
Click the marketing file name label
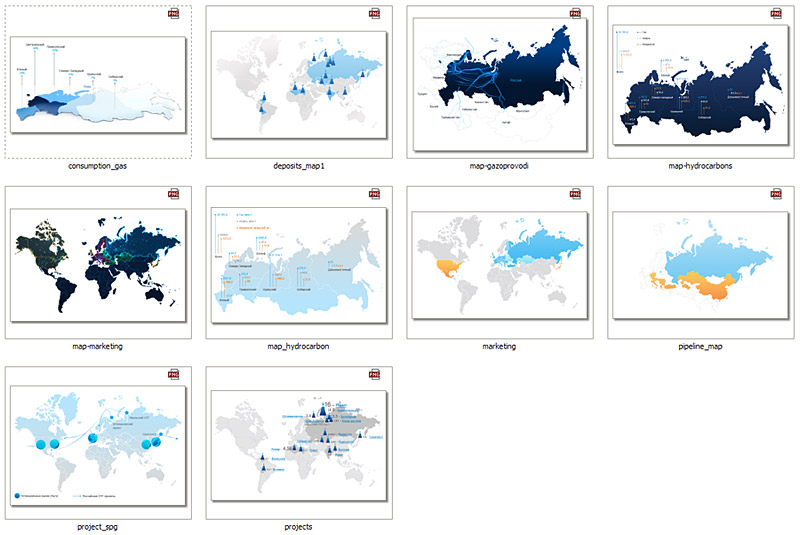tap(499, 347)
